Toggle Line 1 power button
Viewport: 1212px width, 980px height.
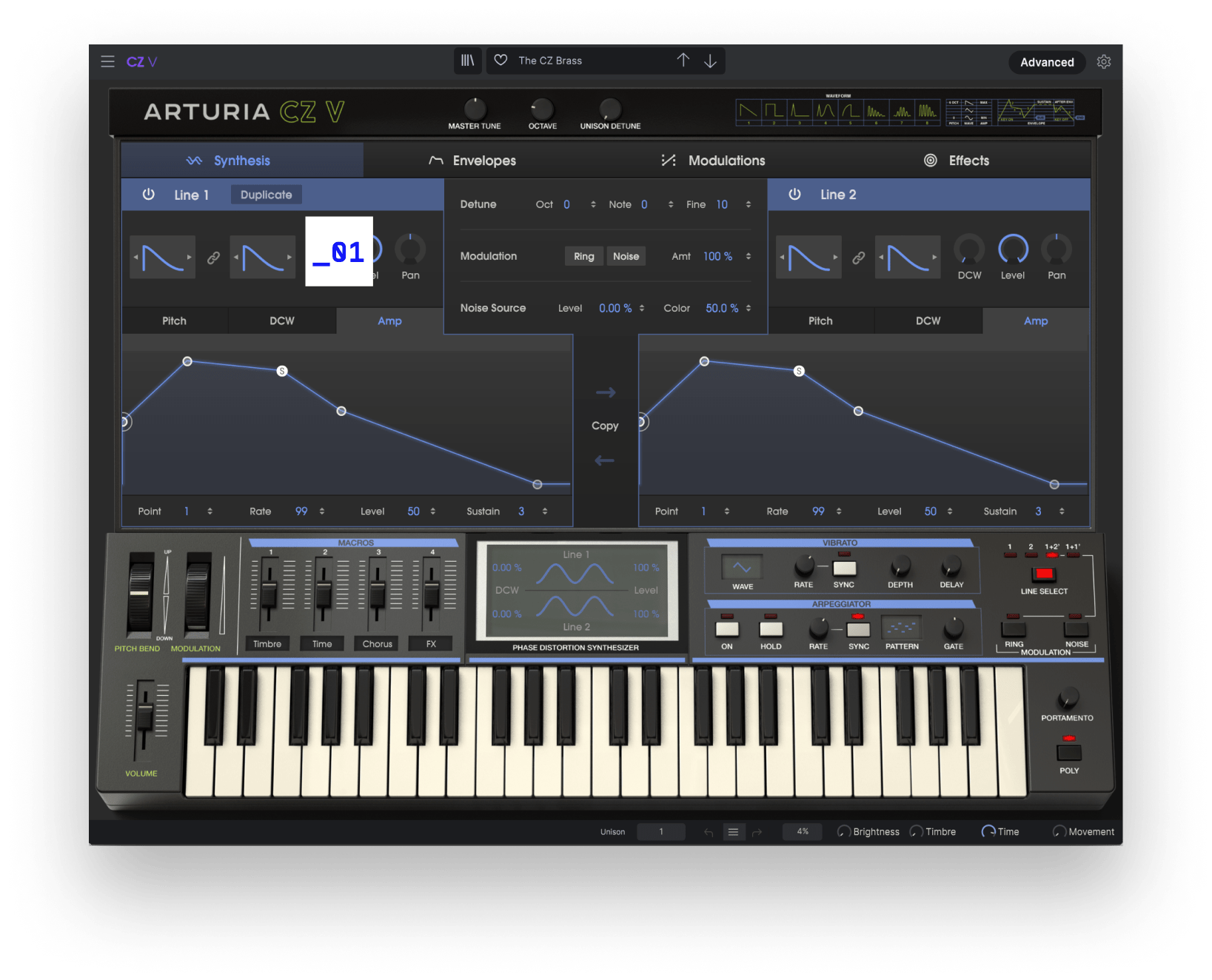[x=149, y=195]
